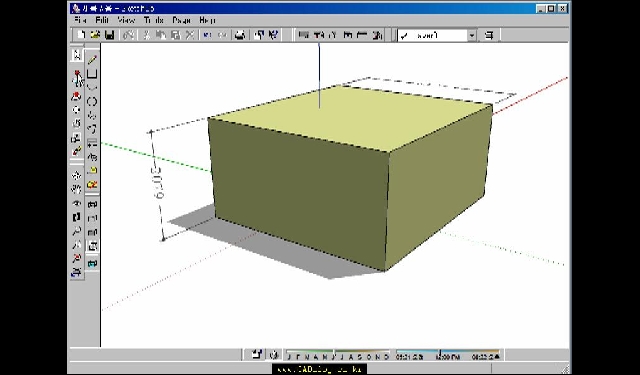
Task: Select the Pencil line tool
Action: coord(93,60)
